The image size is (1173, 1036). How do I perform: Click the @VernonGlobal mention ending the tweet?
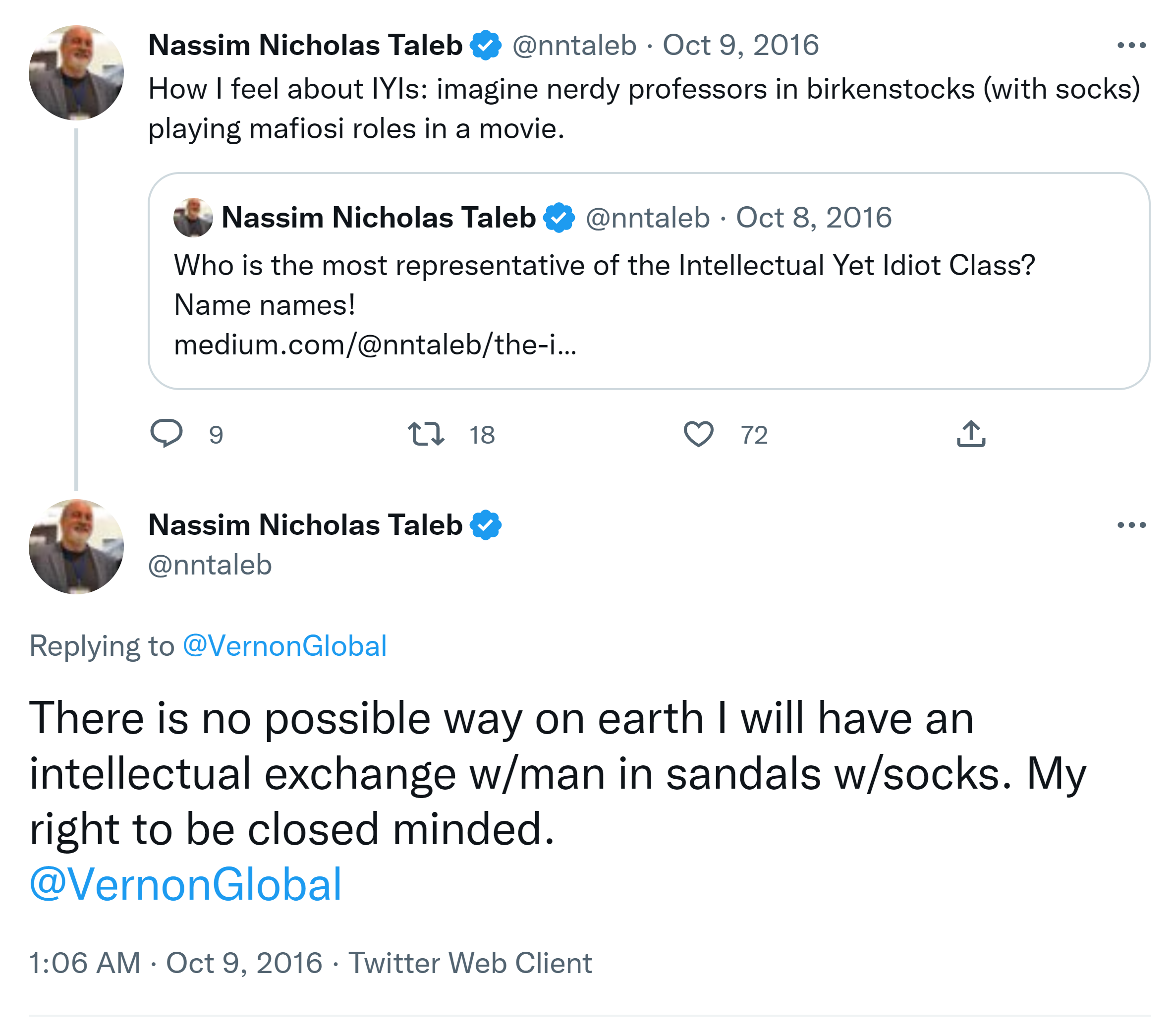(185, 884)
